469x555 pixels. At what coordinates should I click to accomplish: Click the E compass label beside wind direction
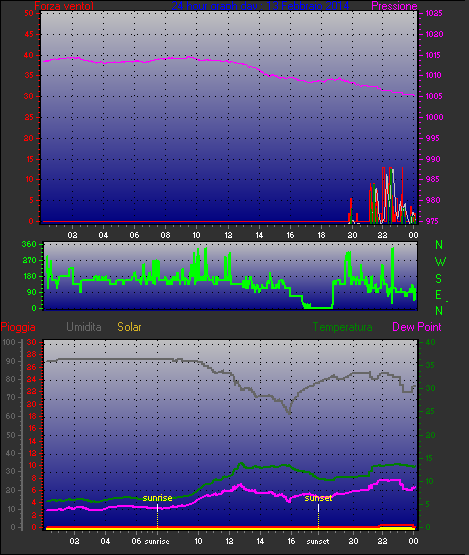[438, 295]
